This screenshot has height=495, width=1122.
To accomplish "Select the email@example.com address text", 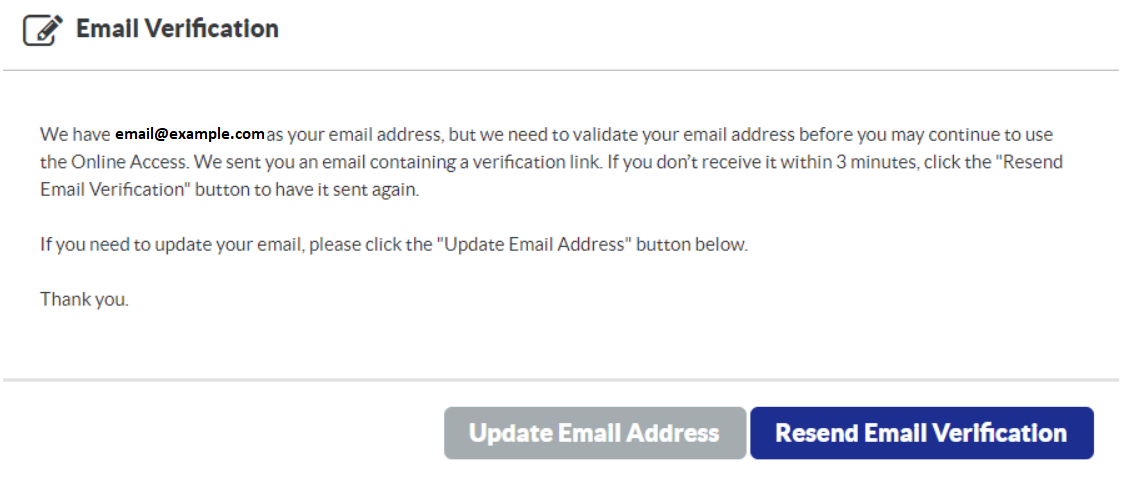I will (190, 134).
